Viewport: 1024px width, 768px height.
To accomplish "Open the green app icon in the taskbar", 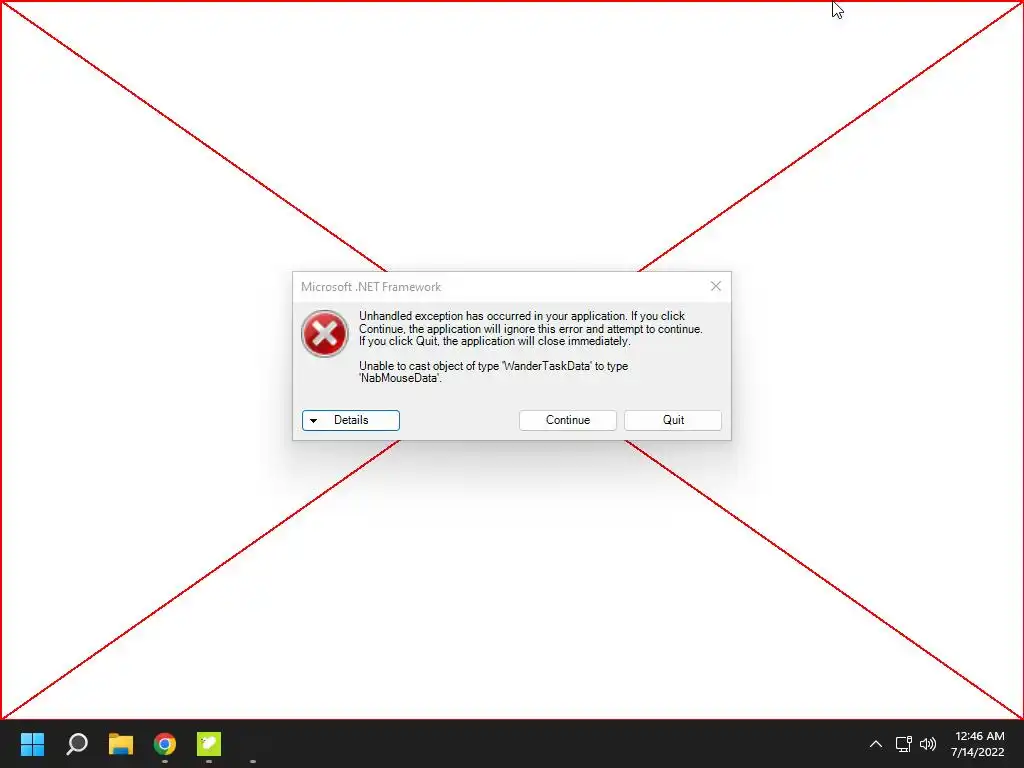I will click(209, 744).
